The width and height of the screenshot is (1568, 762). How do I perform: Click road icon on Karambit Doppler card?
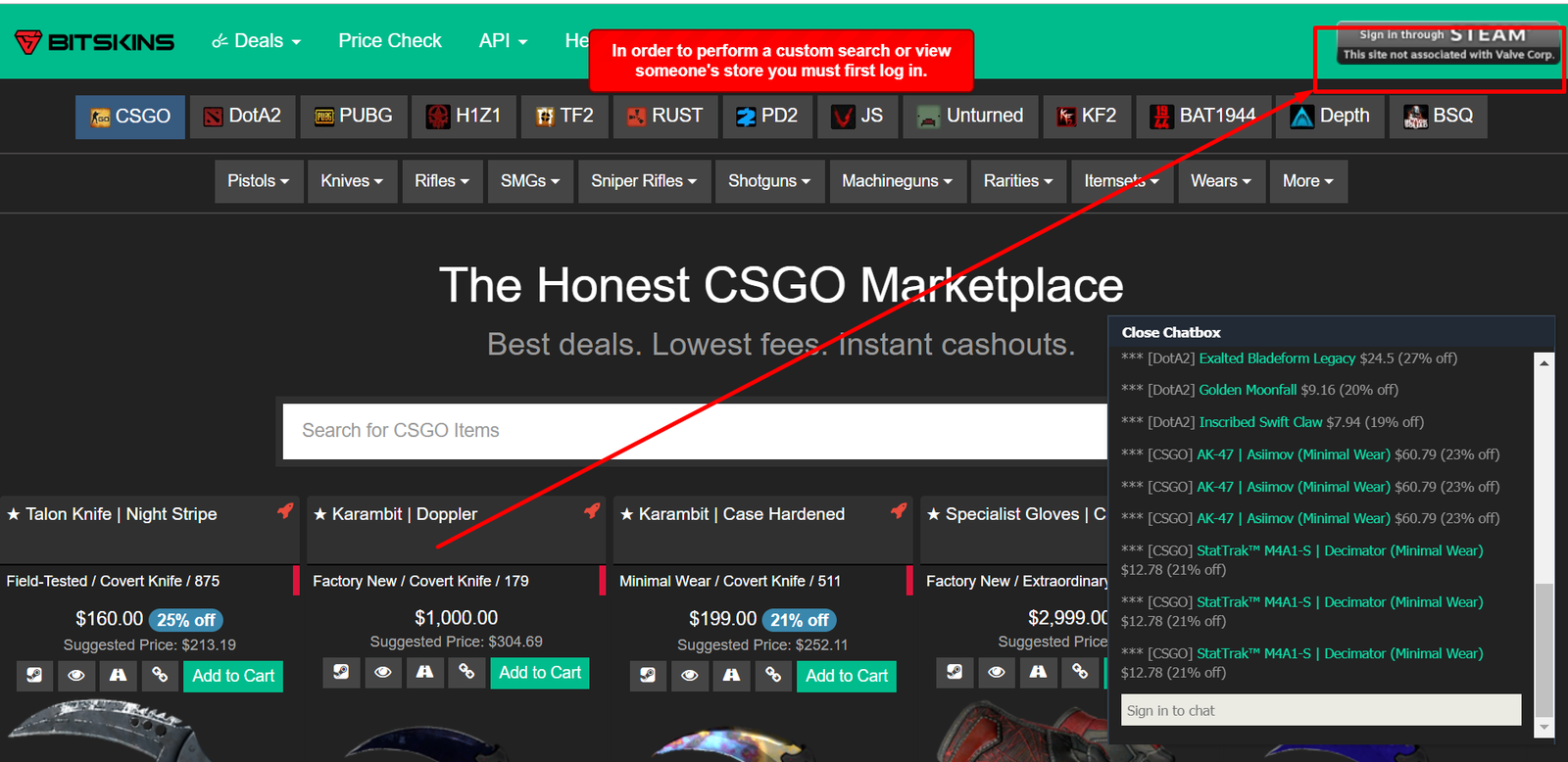point(425,672)
